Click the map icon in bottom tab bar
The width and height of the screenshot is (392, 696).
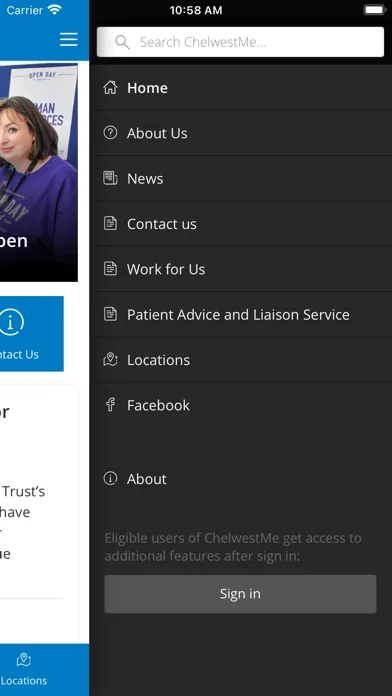[24, 660]
